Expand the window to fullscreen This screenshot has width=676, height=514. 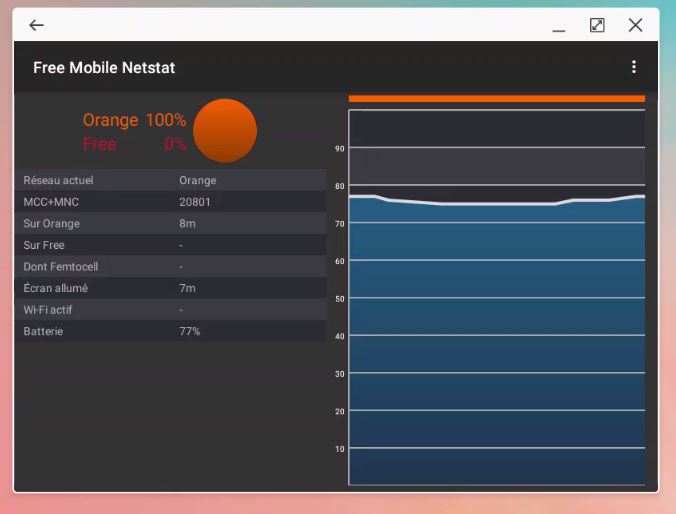pyautogui.click(x=597, y=25)
